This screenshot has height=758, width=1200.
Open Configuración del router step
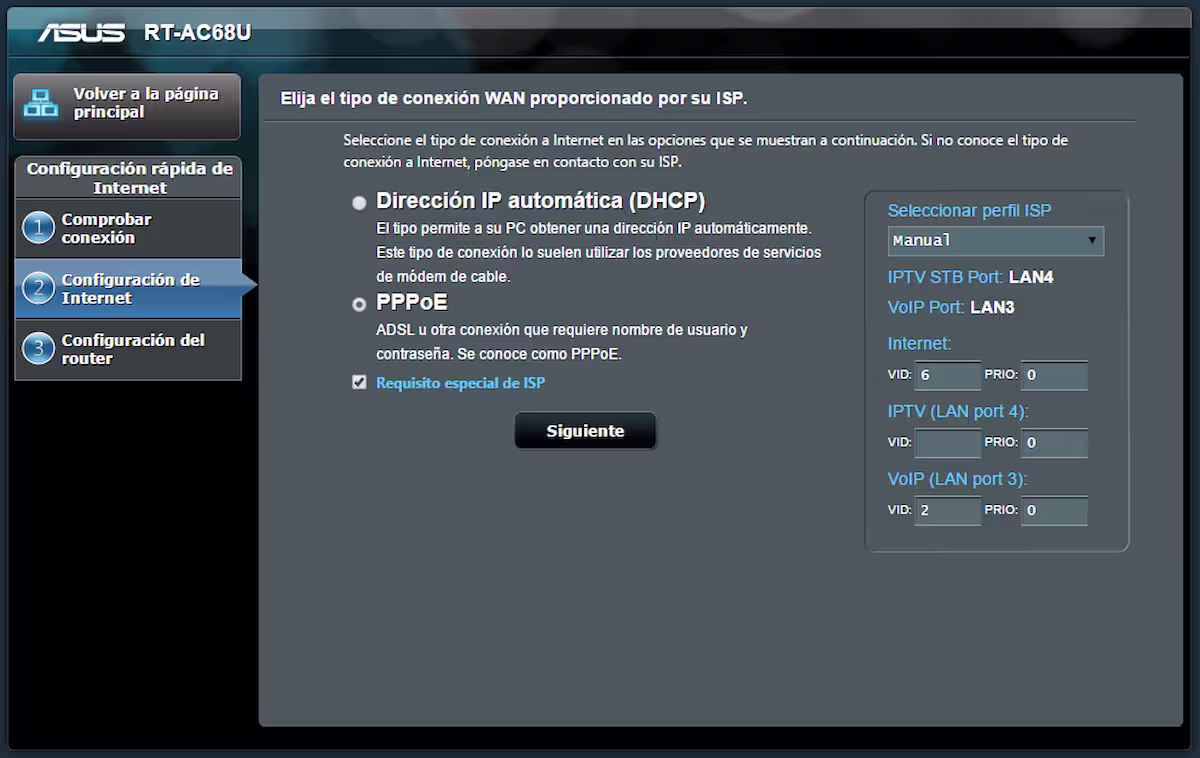tap(128, 349)
